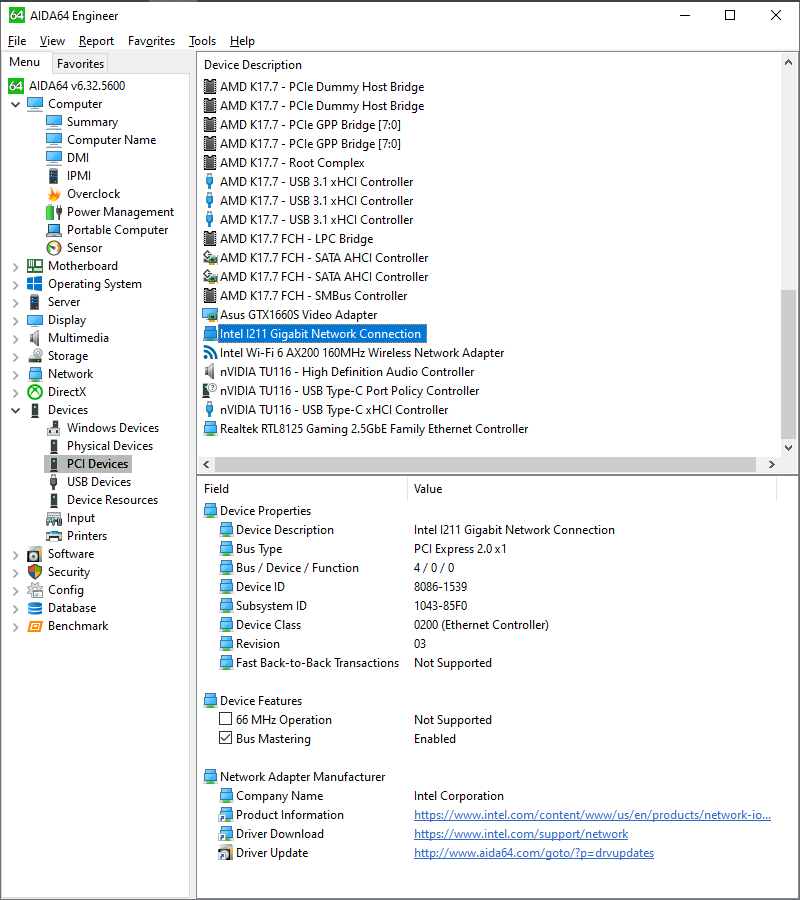This screenshot has height=900, width=800.
Task: Collapse the Devices tree node
Action: click(x=15, y=410)
